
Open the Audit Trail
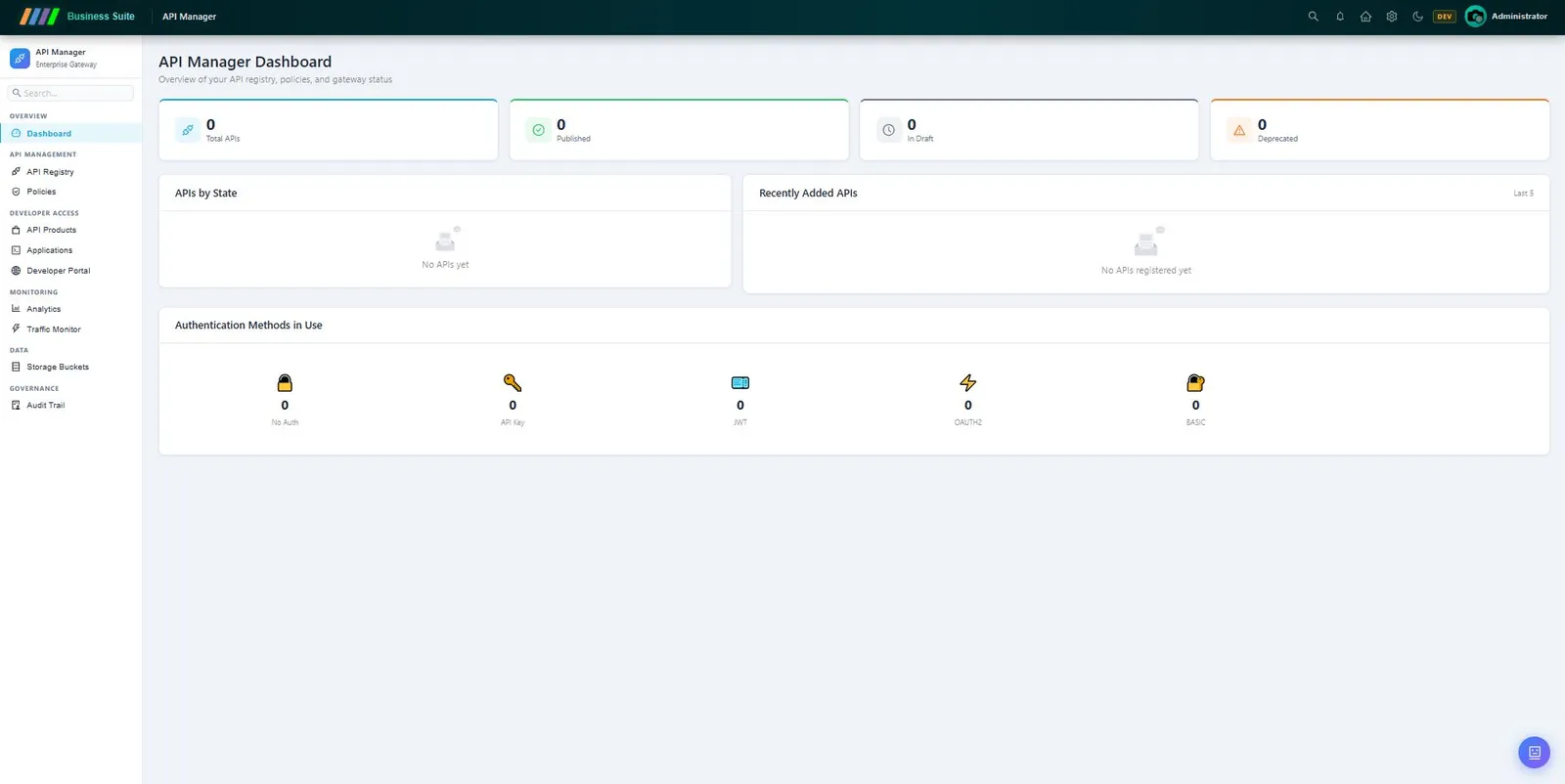tap(70, 405)
